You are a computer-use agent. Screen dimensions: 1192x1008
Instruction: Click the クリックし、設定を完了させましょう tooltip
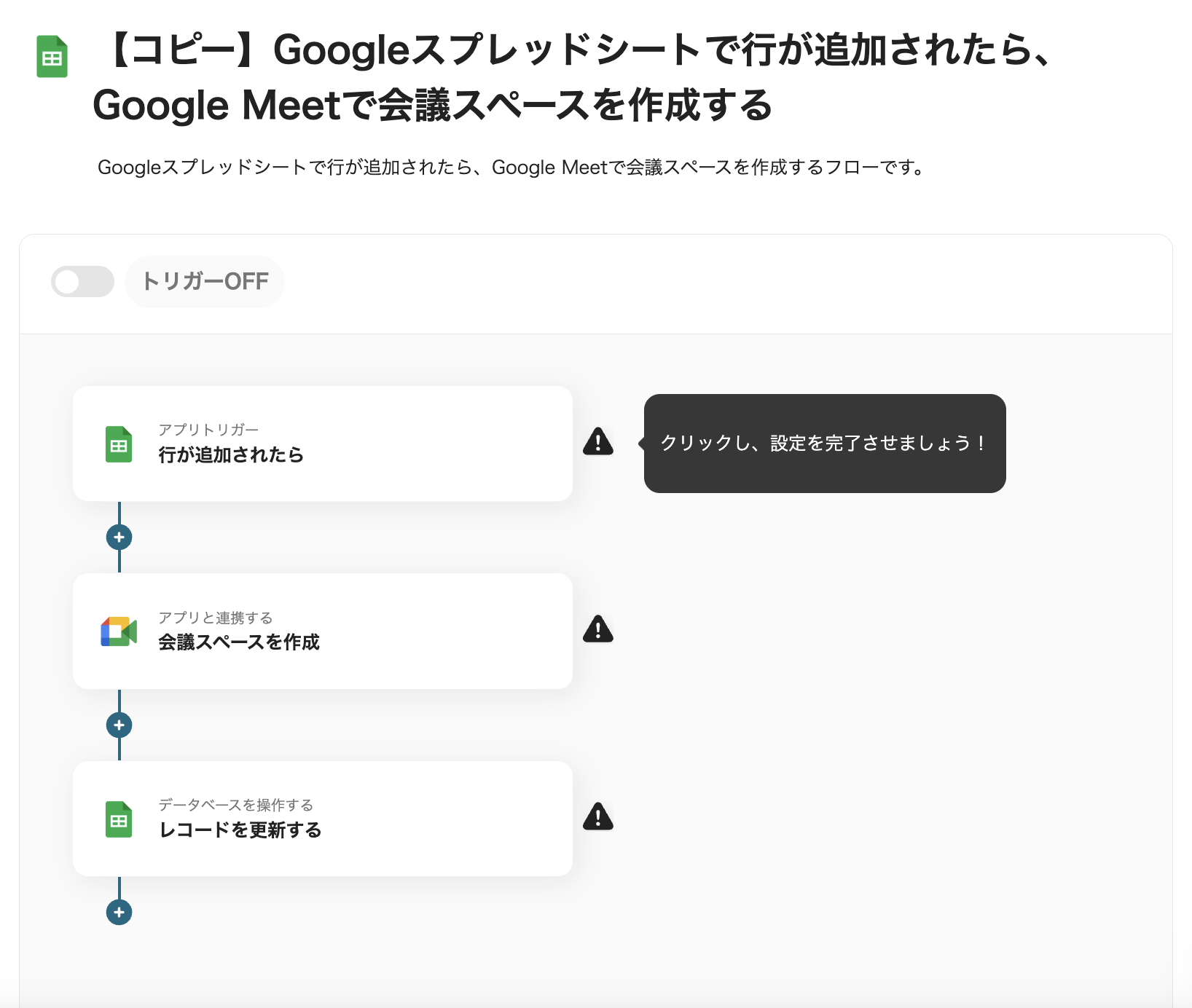[824, 444]
